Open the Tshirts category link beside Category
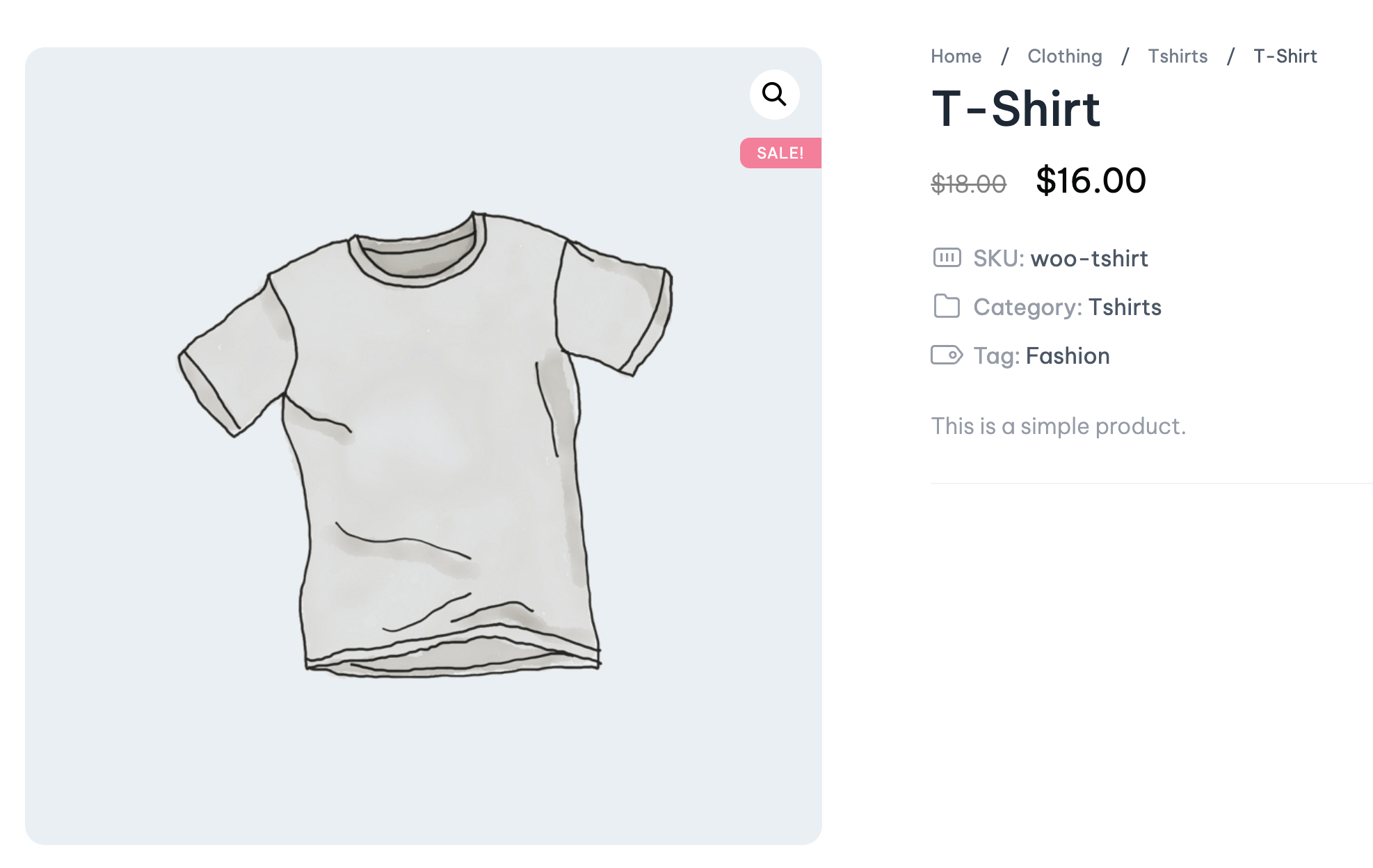 (x=1125, y=307)
